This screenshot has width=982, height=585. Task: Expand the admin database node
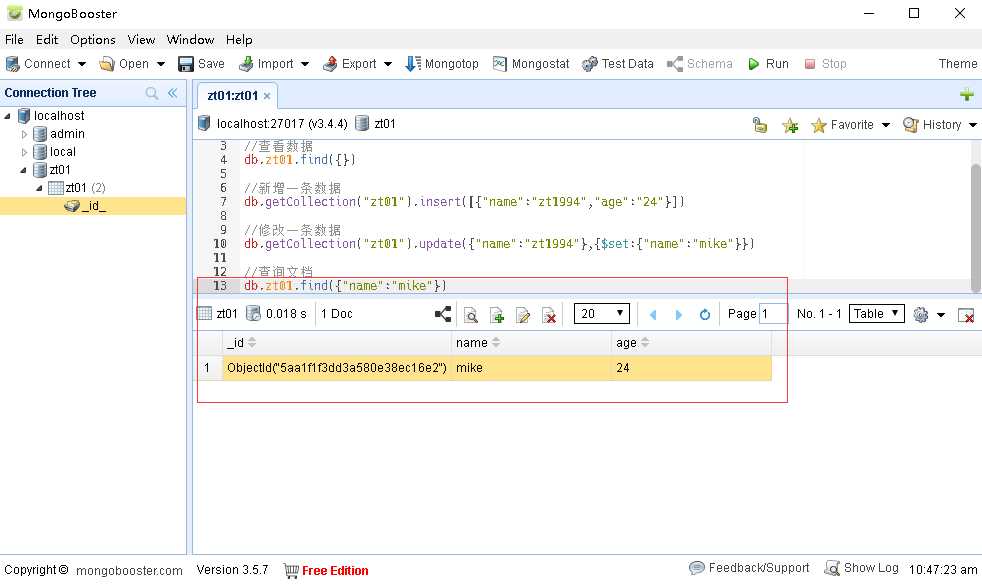pos(24,134)
